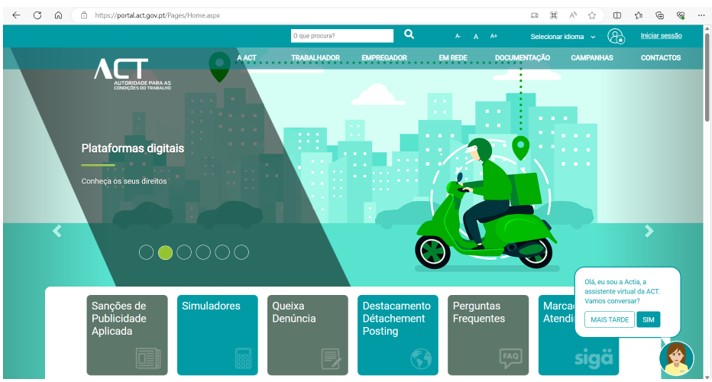
Task: Advance to next carousel slide arrow
Action: pyautogui.click(x=649, y=231)
